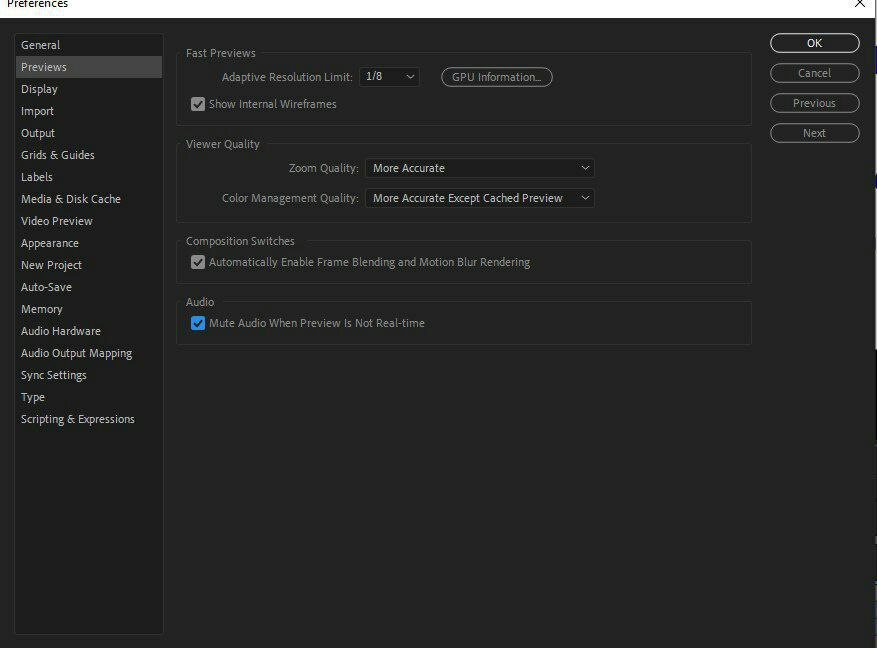Open the Display preferences
This screenshot has width=877, height=648.
pos(89,89)
